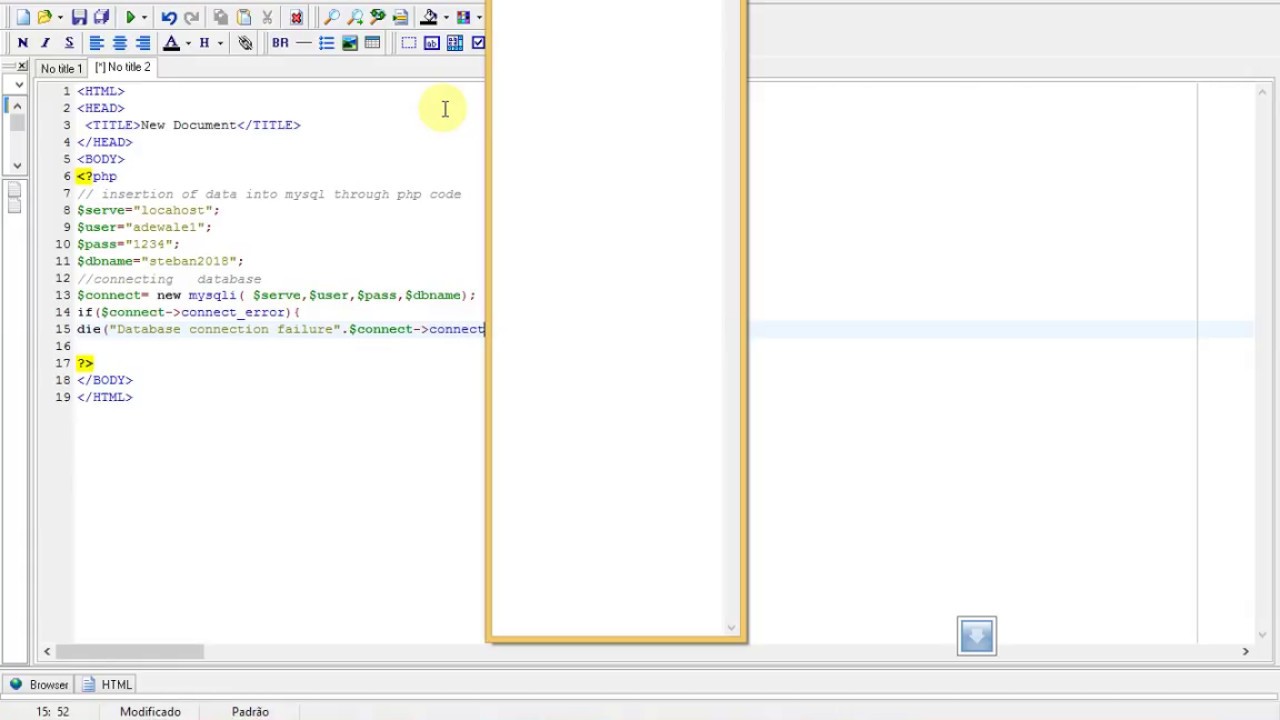
Task: Toggle bold formatting N button
Action: pos(23,43)
